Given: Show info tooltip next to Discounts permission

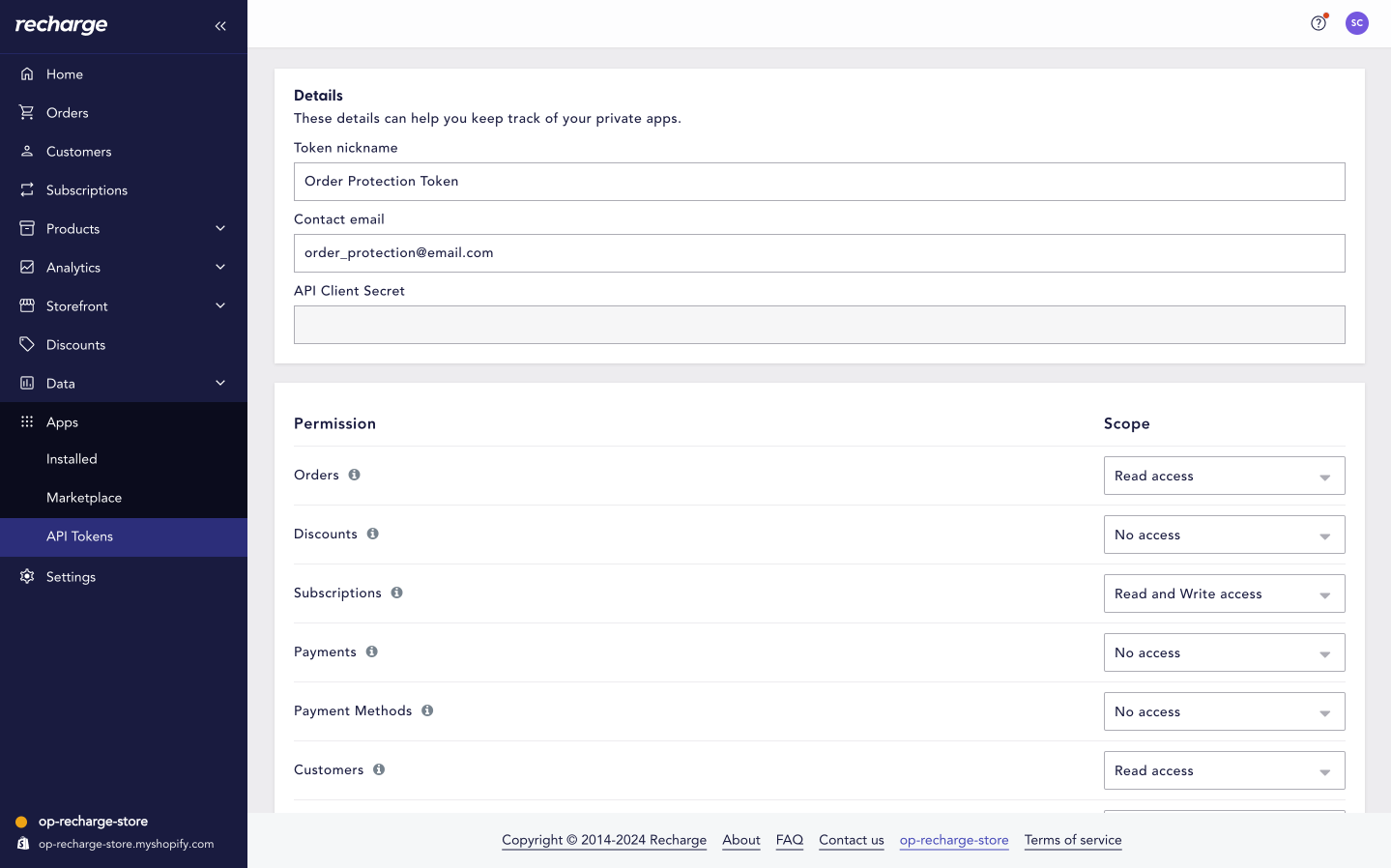Looking at the screenshot, I should (372, 534).
